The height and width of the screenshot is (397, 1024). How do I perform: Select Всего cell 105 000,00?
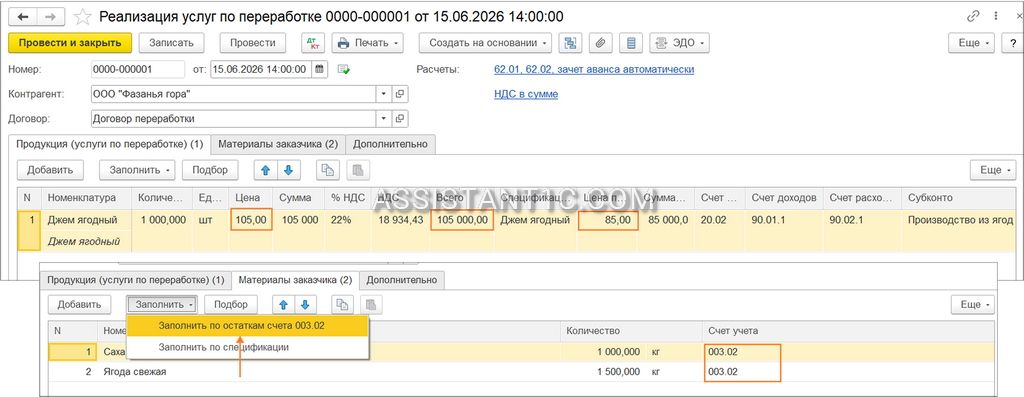coord(462,220)
